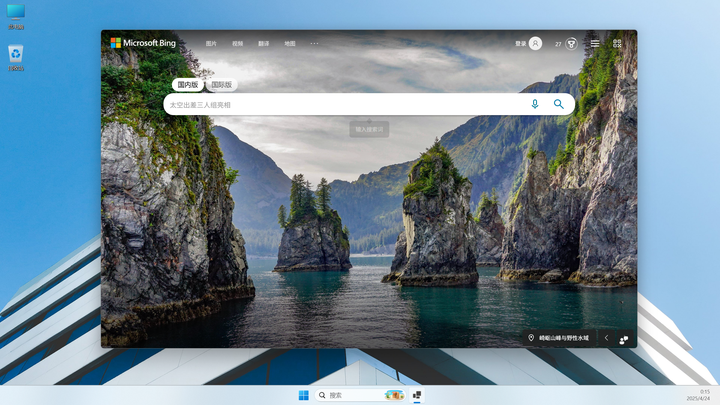Screen dimensions: 720x405
Task: Open the 翻译 translate link
Action: click(264, 44)
